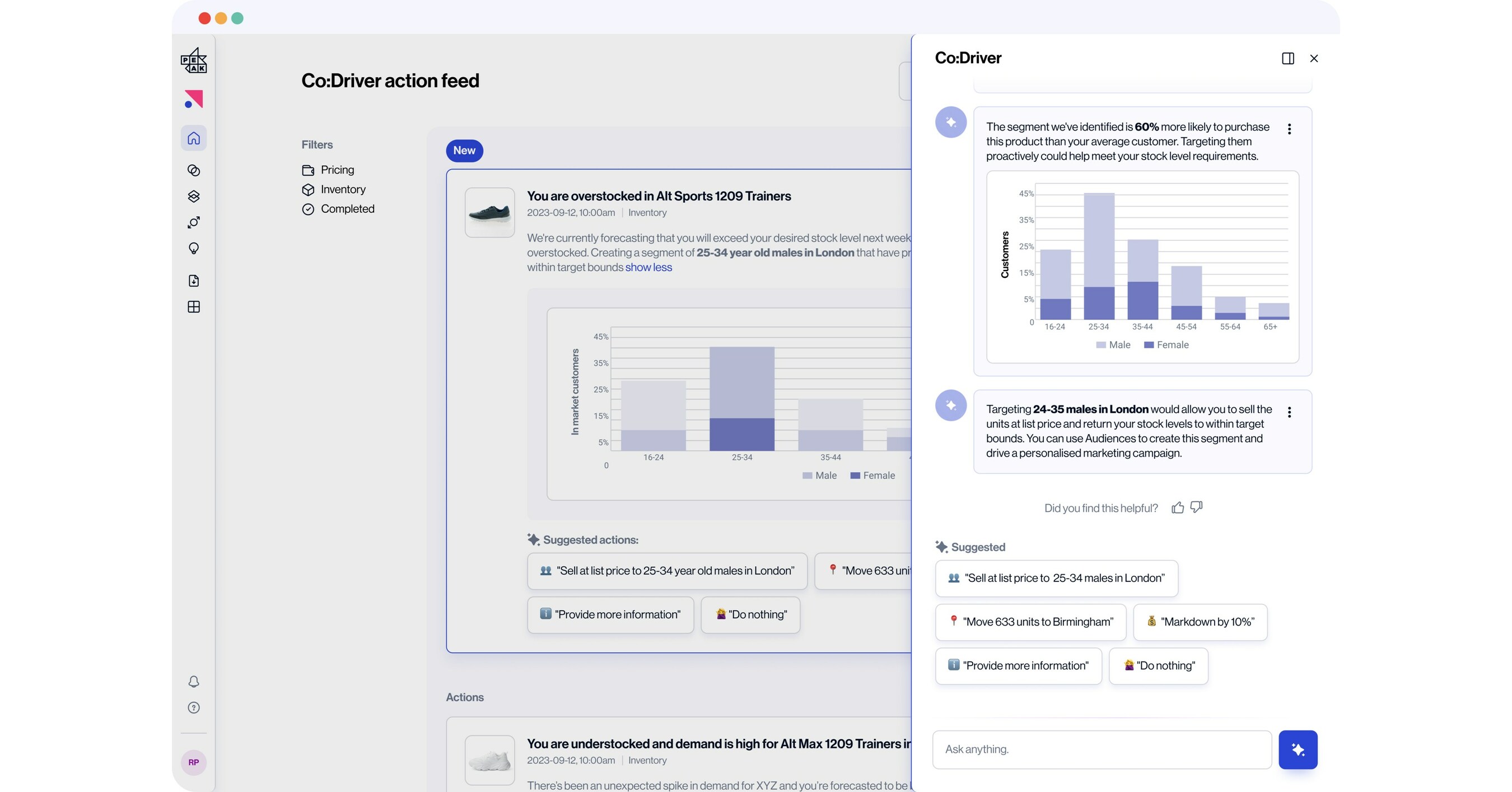Open the layers/segments icon in sidebar
1512x792 pixels.
[x=194, y=196]
